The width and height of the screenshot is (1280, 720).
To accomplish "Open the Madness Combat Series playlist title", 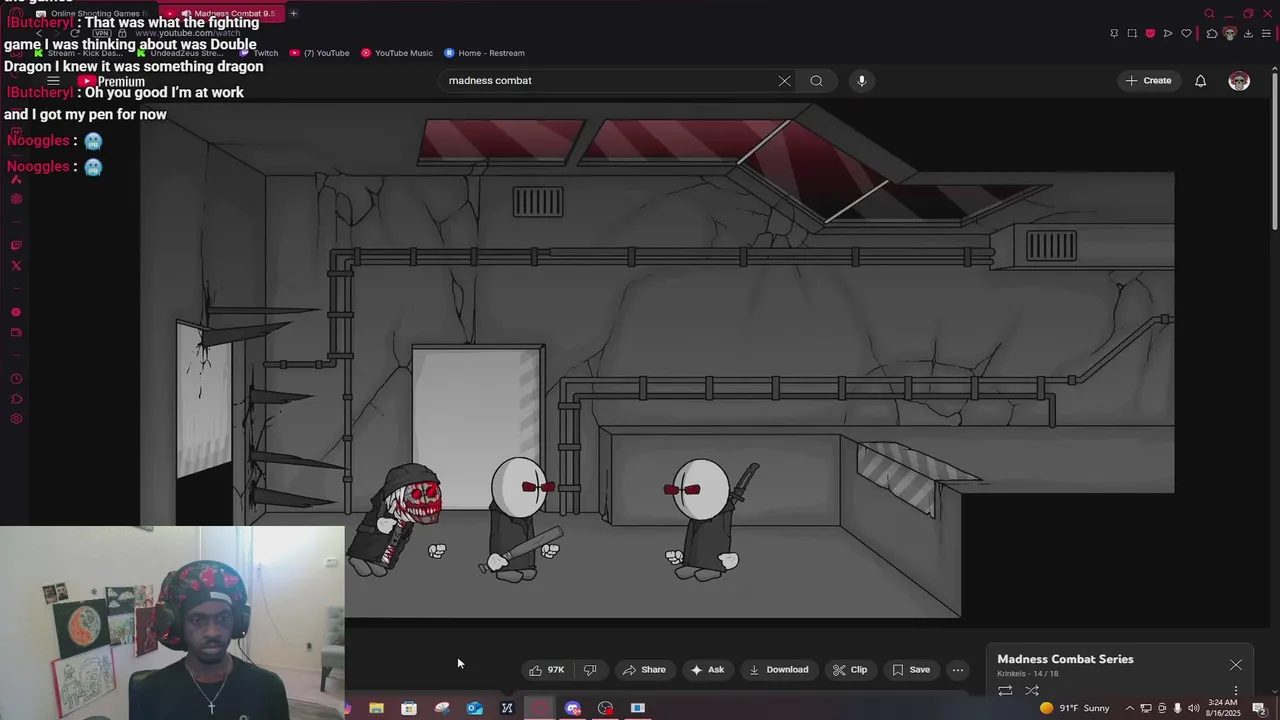I will [1065, 659].
